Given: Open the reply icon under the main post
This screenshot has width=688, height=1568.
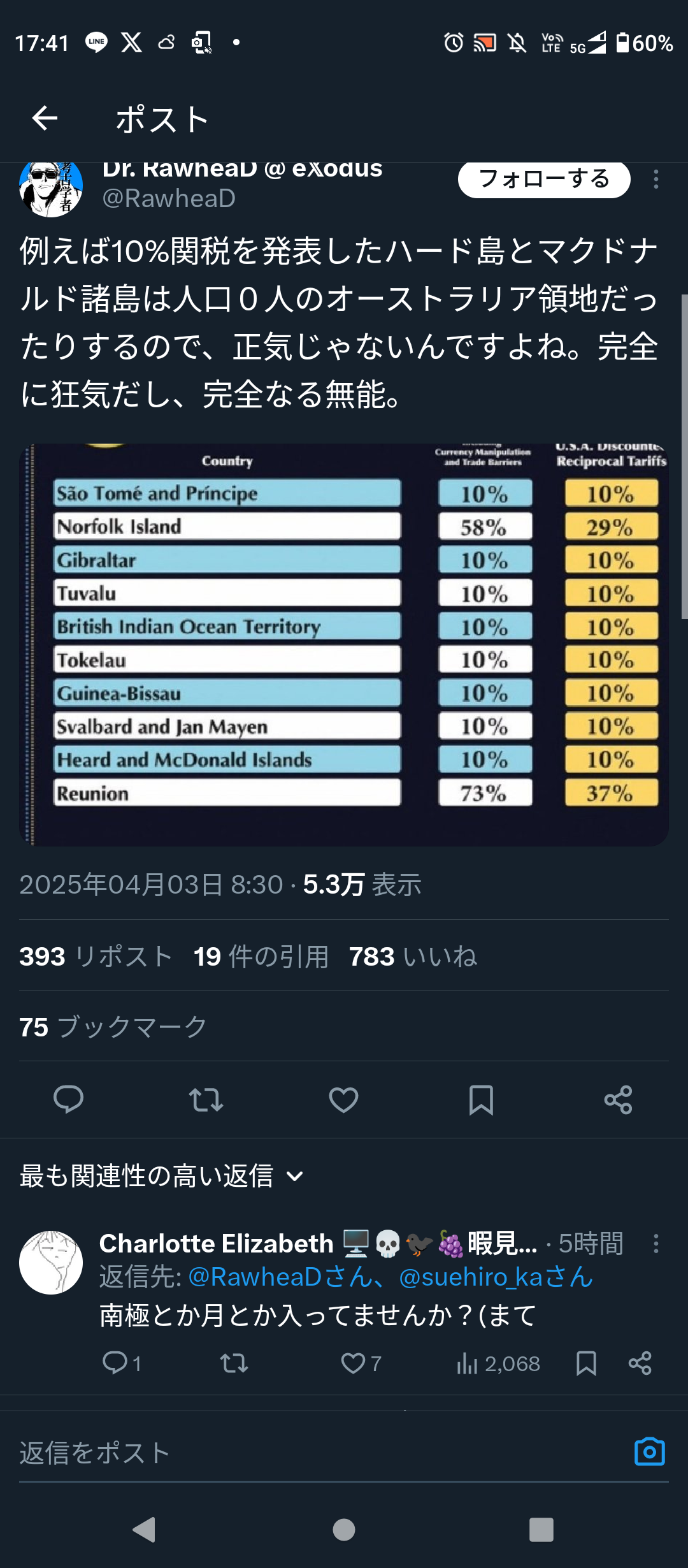Looking at the screenshot, I should pyautogui.click(x=68, y=1100).
